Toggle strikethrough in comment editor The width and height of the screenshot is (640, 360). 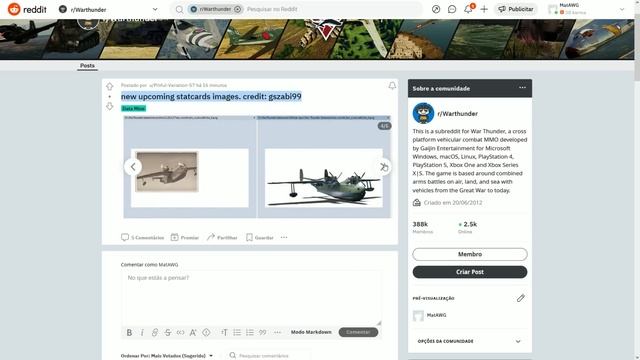[168, 333]
